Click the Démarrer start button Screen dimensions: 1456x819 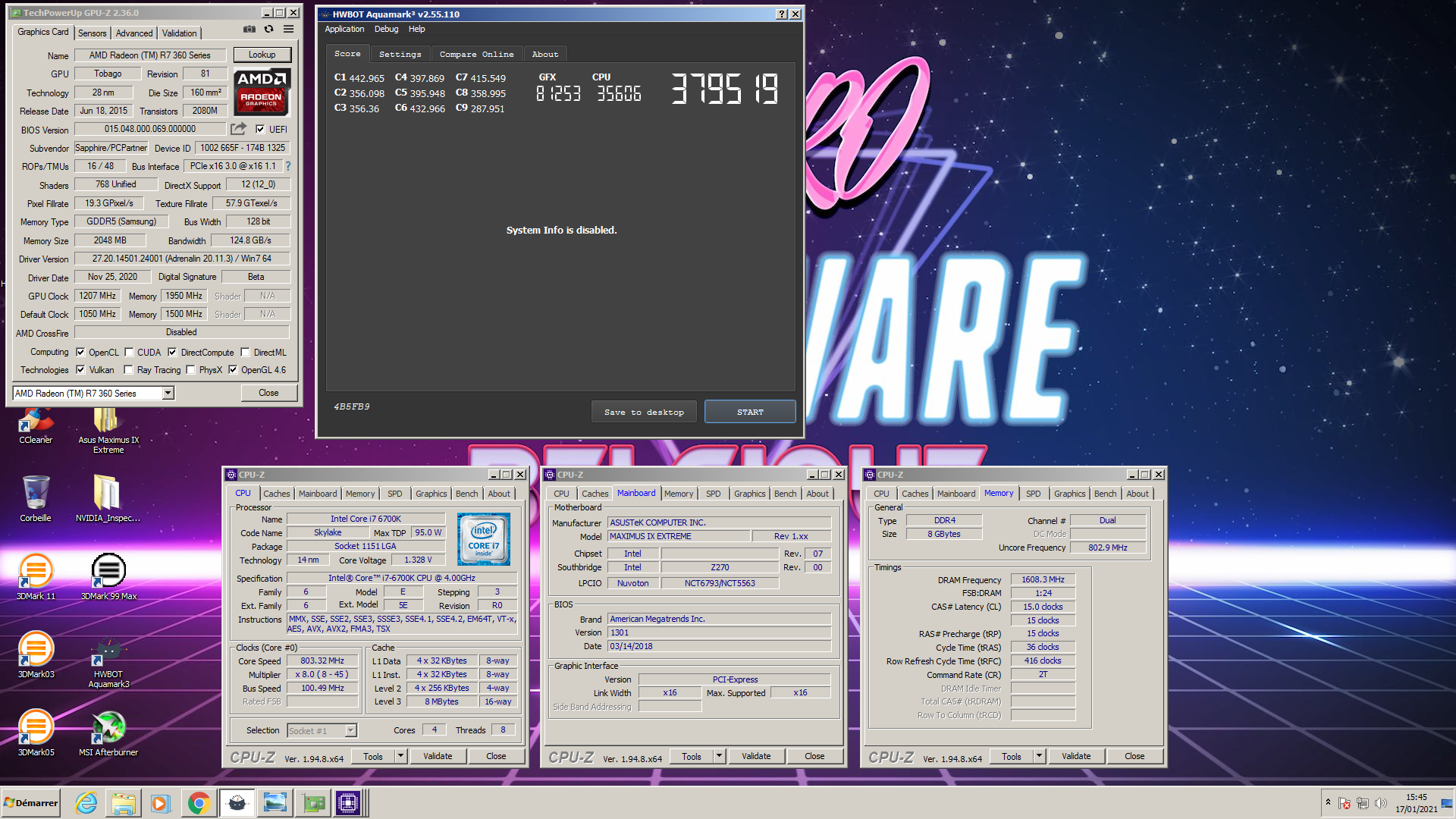pyautogui.click(x=30, y=803)
